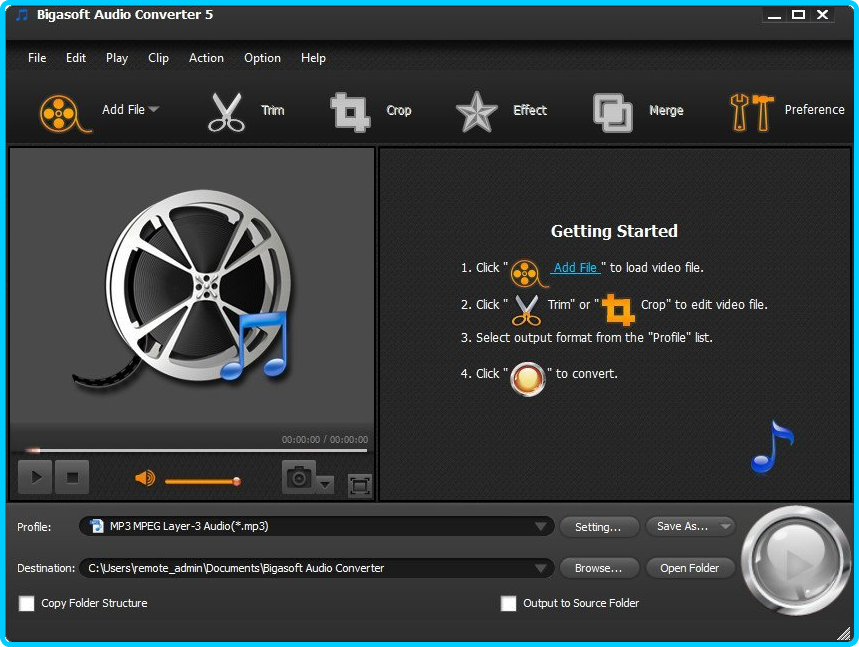Click the large round Convert button
859x647 pixels.
pos(795,561)
